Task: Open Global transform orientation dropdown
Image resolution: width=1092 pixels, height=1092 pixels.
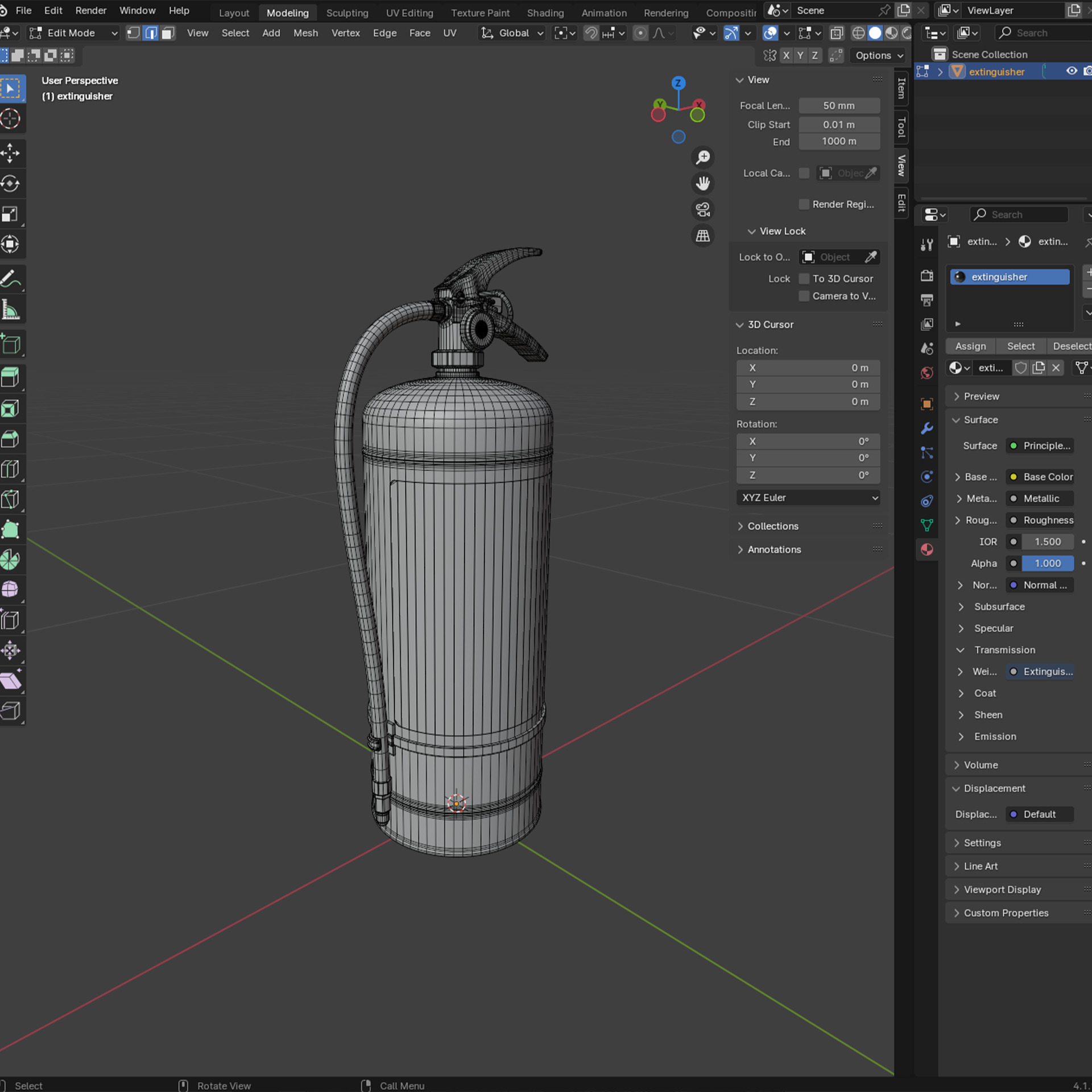Action: [512, 33]
